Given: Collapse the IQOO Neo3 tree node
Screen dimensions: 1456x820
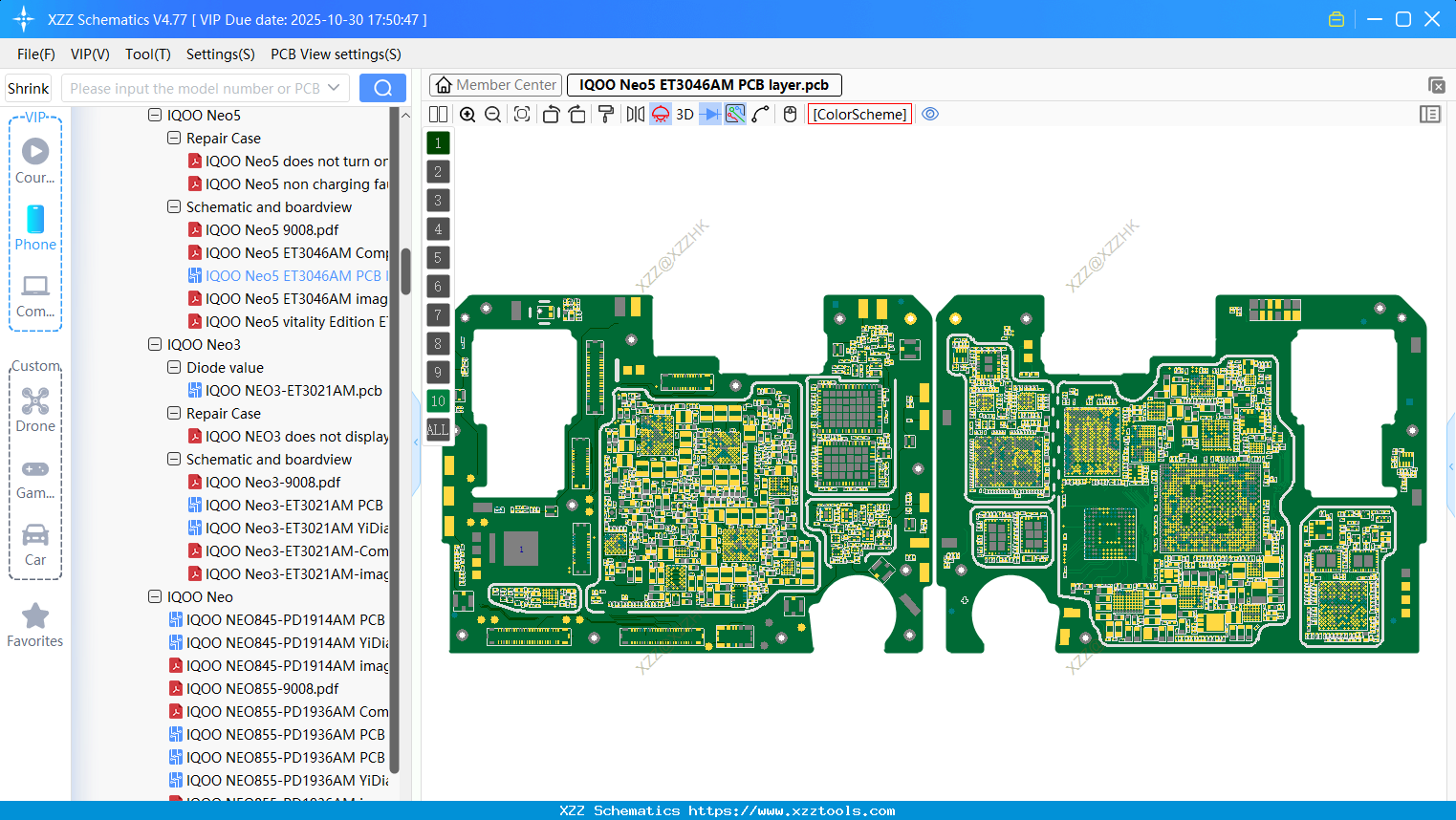Looking at the screenshot, I should click(x=155, y=345).
